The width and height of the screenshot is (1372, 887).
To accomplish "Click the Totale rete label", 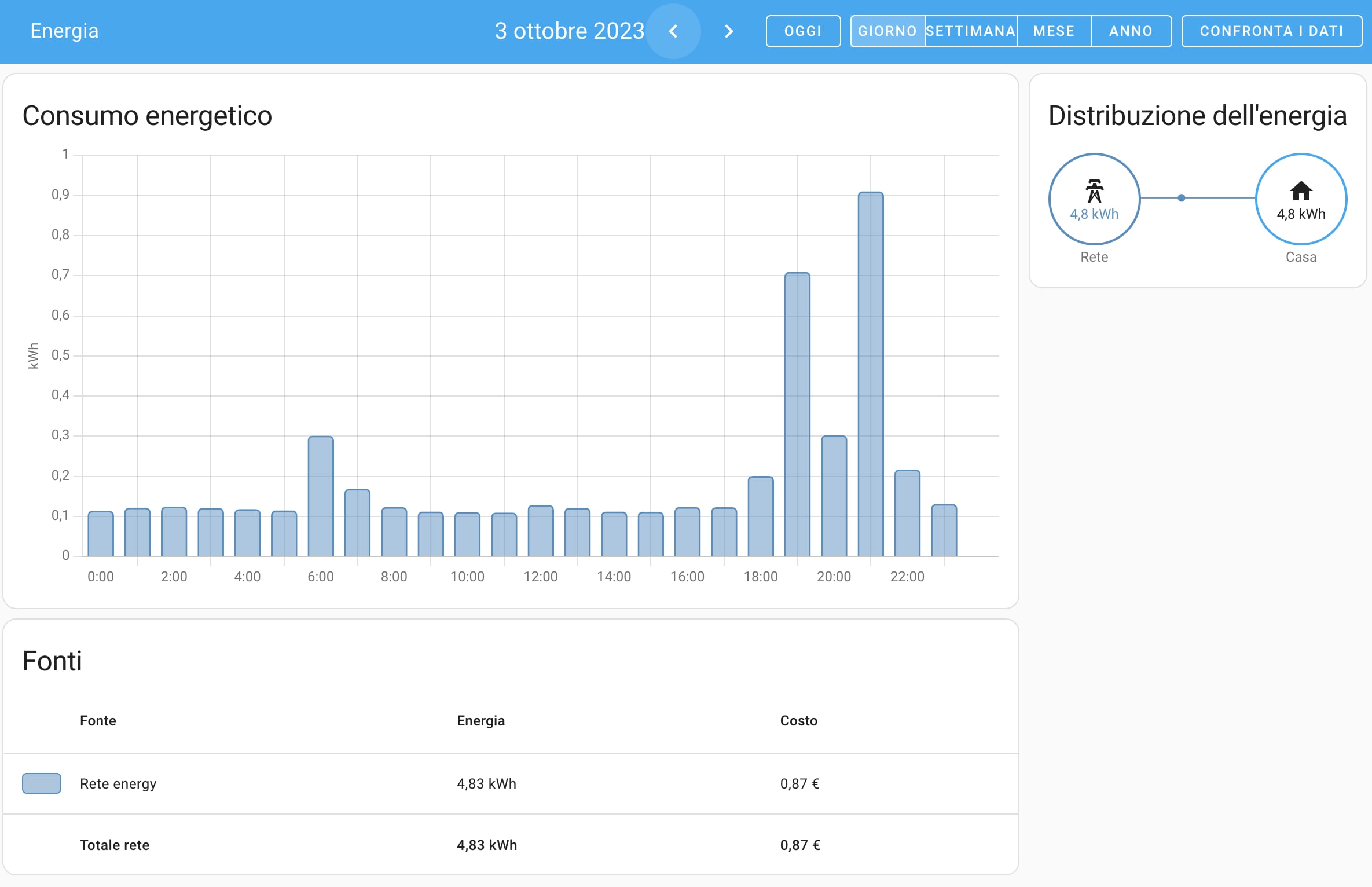I will click(115, 845).
